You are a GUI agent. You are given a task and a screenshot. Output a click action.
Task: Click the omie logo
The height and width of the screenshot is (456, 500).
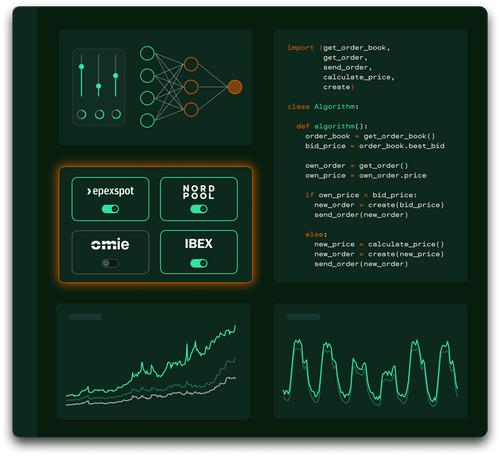point(110,244)
